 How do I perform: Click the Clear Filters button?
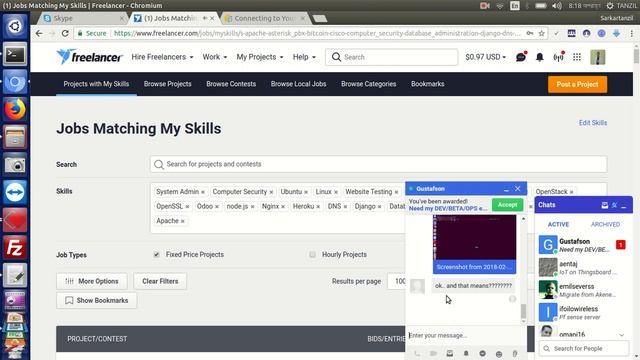pos(160,281)
